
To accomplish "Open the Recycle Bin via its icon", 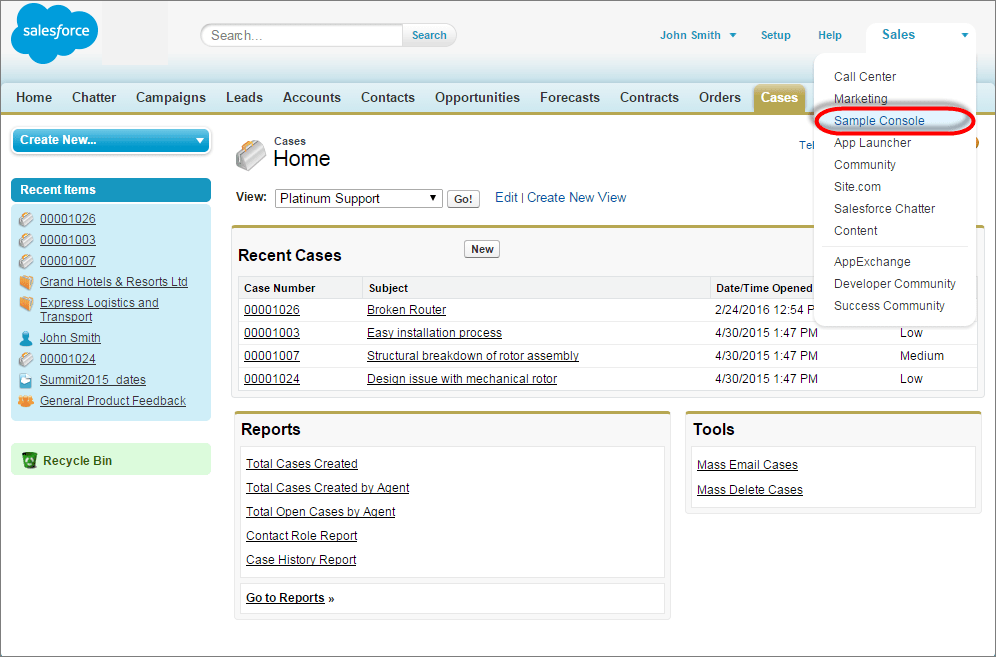I will tap(29, 460).
